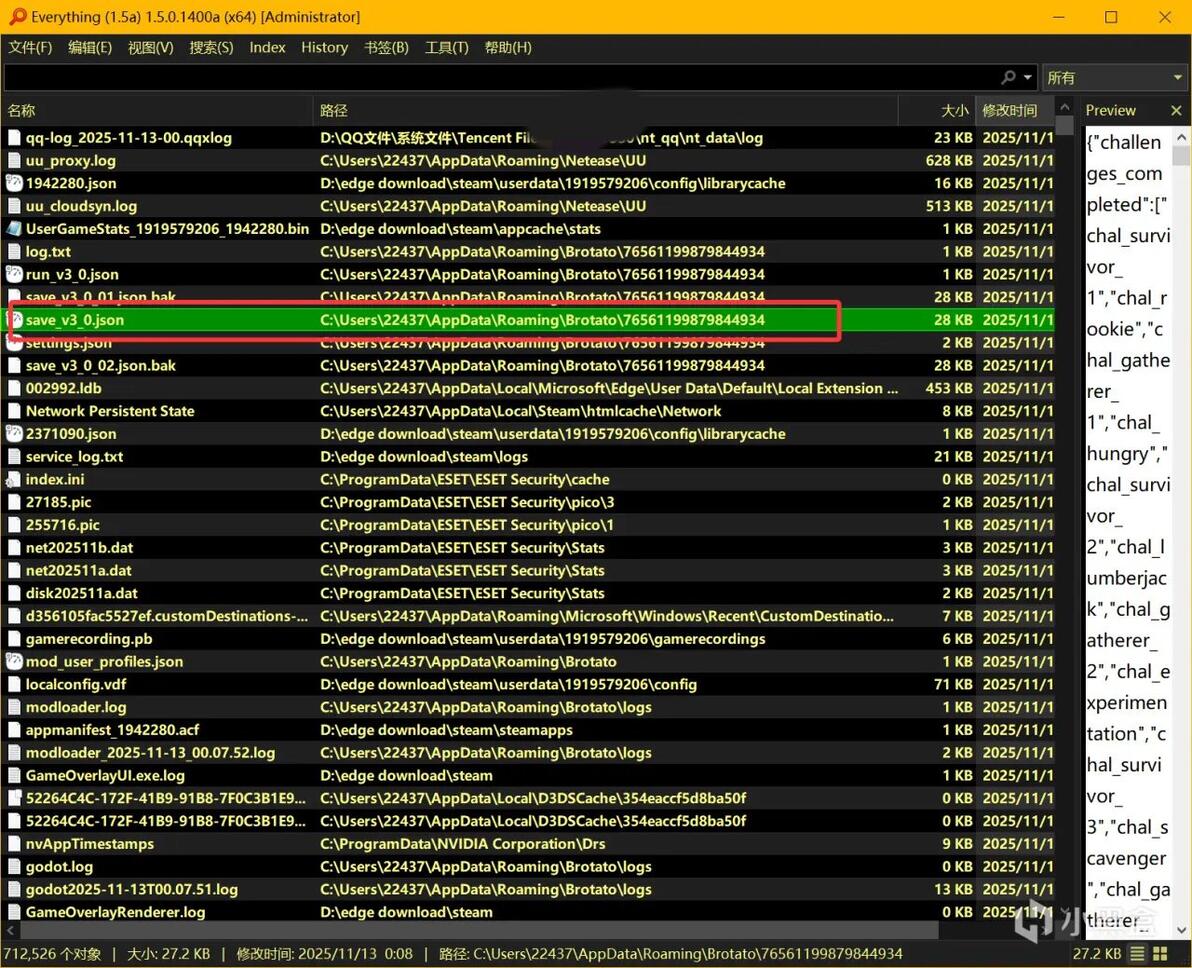Image resolution: width=1192 pixels, height=968 pixels.
Task: Expand the search options dropdown arrow
Action: (x=1028, y=78)
